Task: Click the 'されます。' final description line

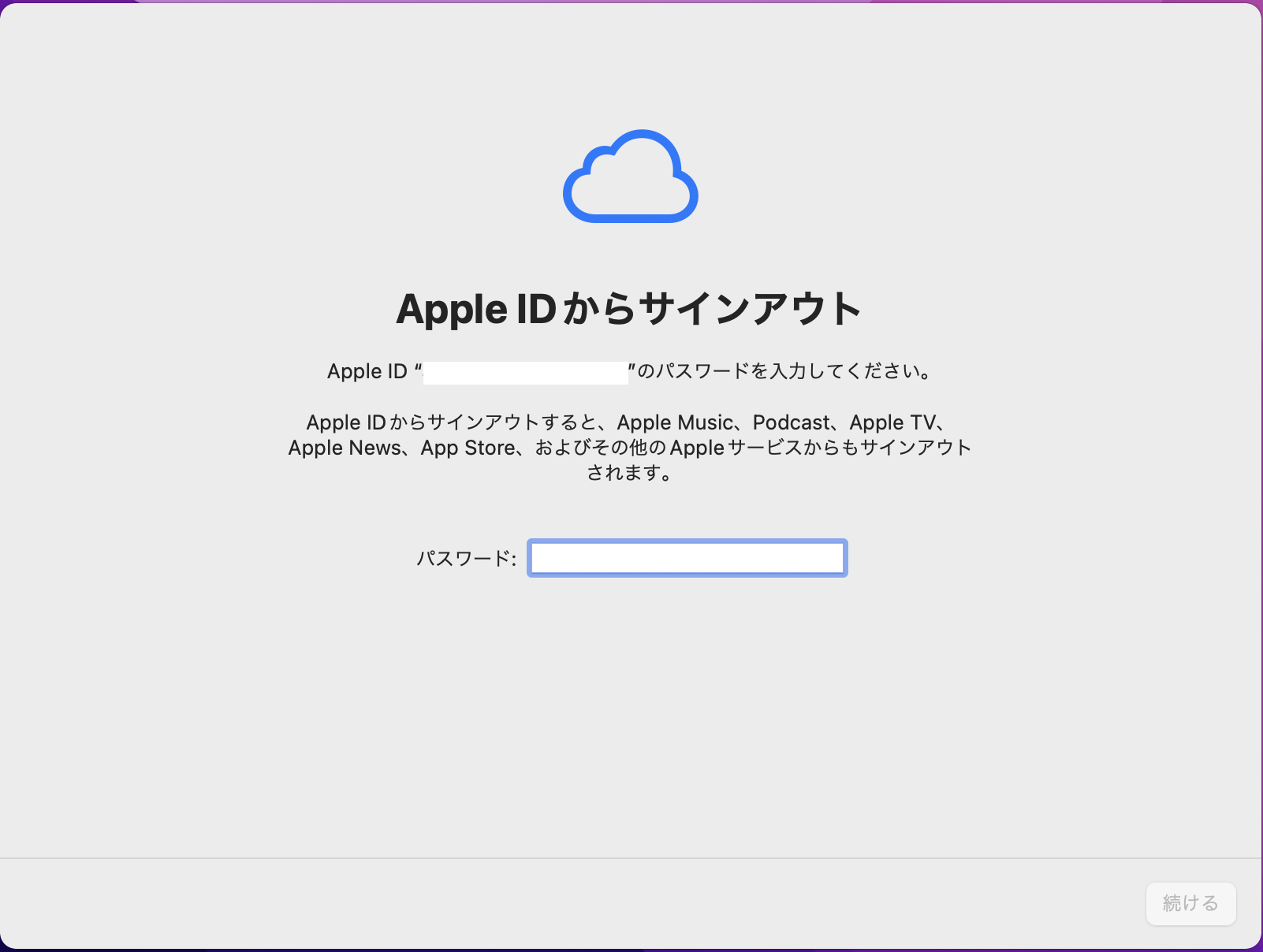Action: [x=629, y=473]
